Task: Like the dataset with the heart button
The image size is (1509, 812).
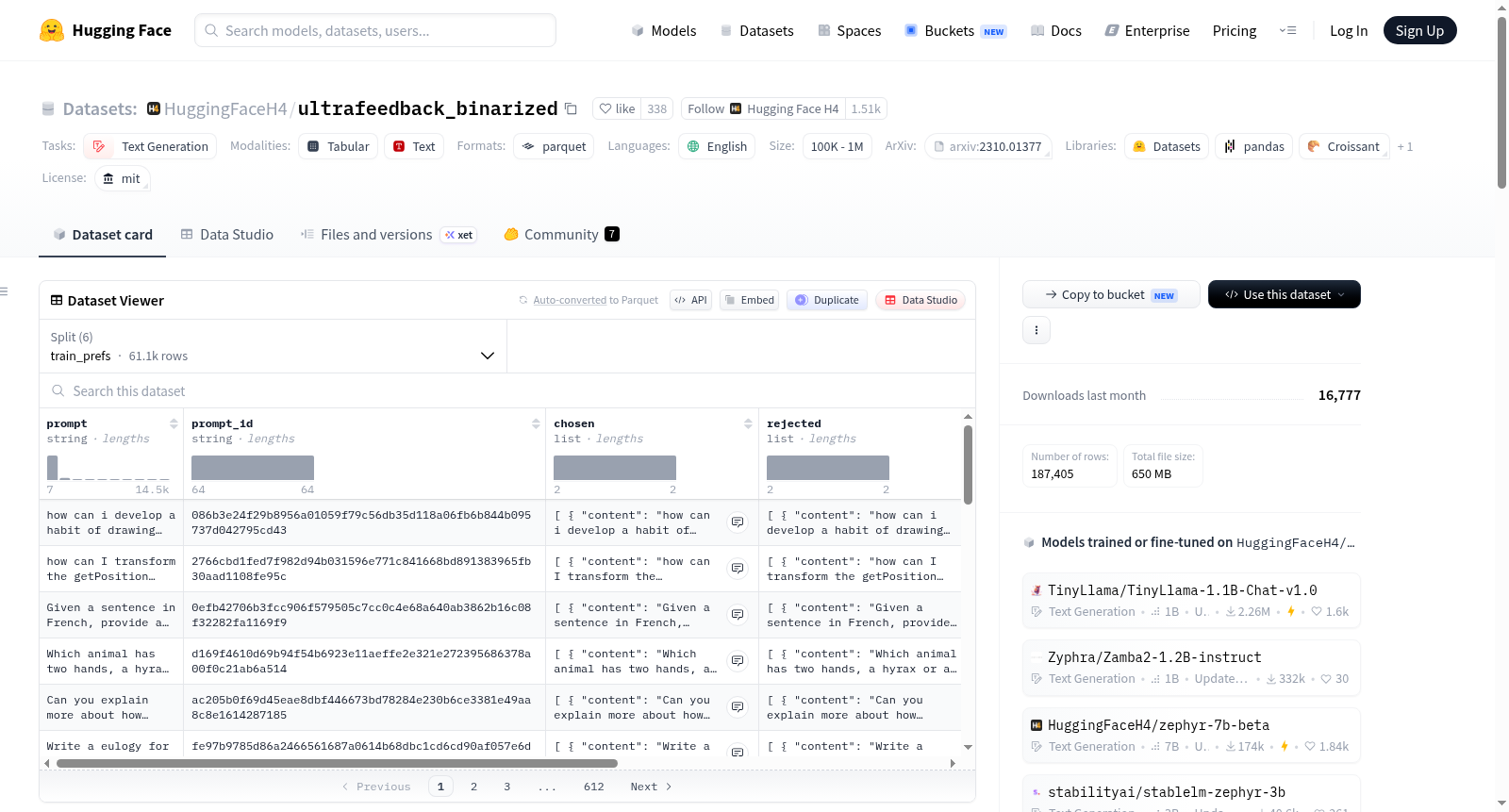Action: tap(617, 108)
